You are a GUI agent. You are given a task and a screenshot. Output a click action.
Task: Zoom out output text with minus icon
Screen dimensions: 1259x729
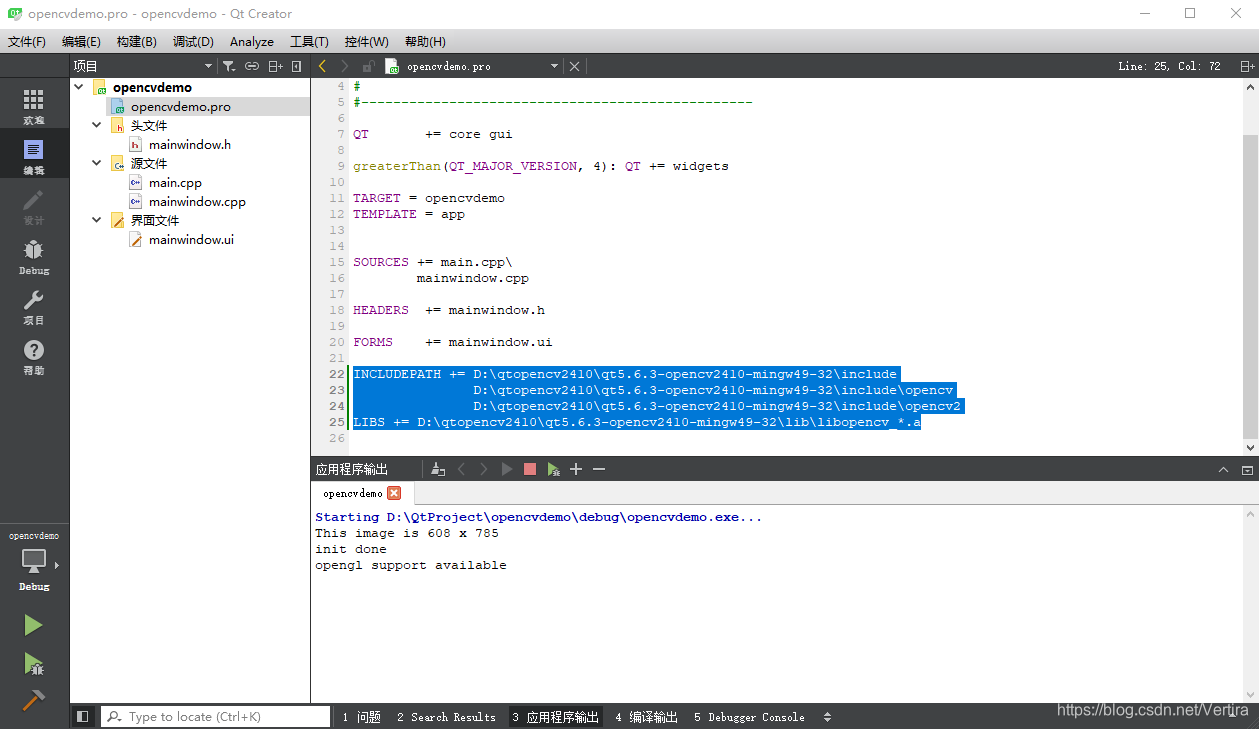click(599, 469)
